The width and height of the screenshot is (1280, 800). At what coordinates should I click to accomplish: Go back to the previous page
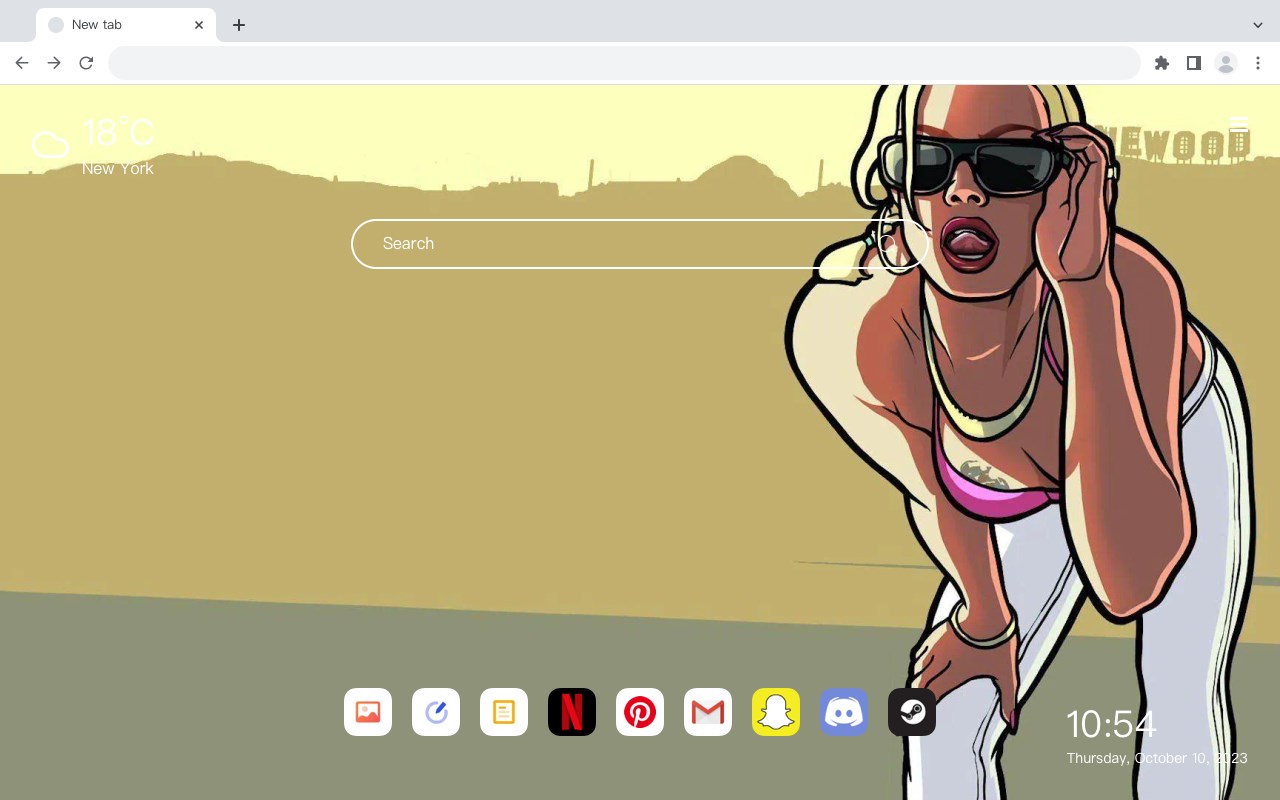(x=22, y=63)
